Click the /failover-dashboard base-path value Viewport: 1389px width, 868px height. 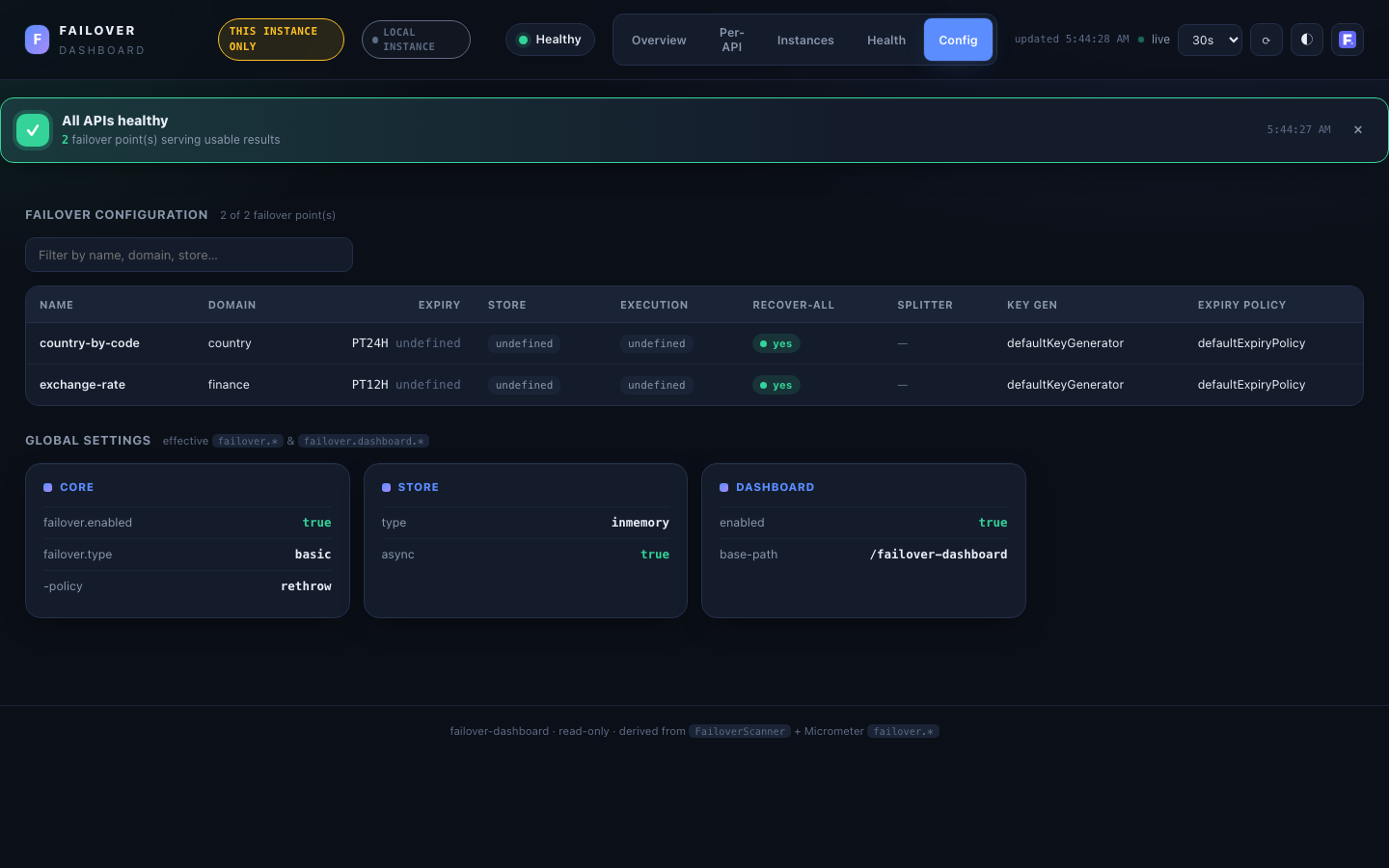[939, 555]
